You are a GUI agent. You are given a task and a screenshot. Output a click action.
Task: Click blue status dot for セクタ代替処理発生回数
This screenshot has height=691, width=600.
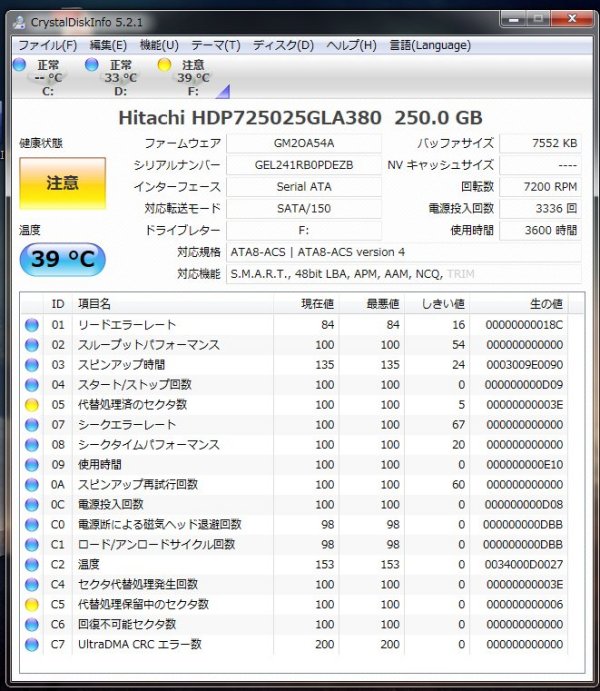32,585
